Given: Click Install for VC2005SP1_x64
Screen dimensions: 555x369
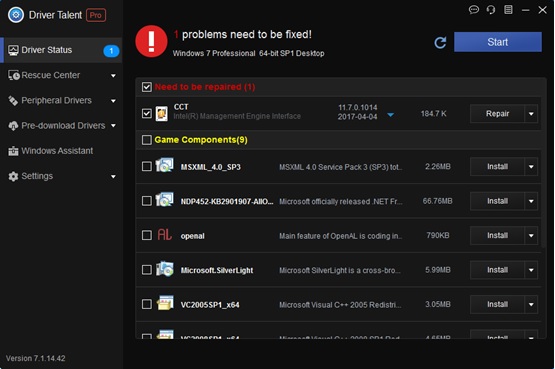Looking at the screenshot, I should tap(497, 305).
